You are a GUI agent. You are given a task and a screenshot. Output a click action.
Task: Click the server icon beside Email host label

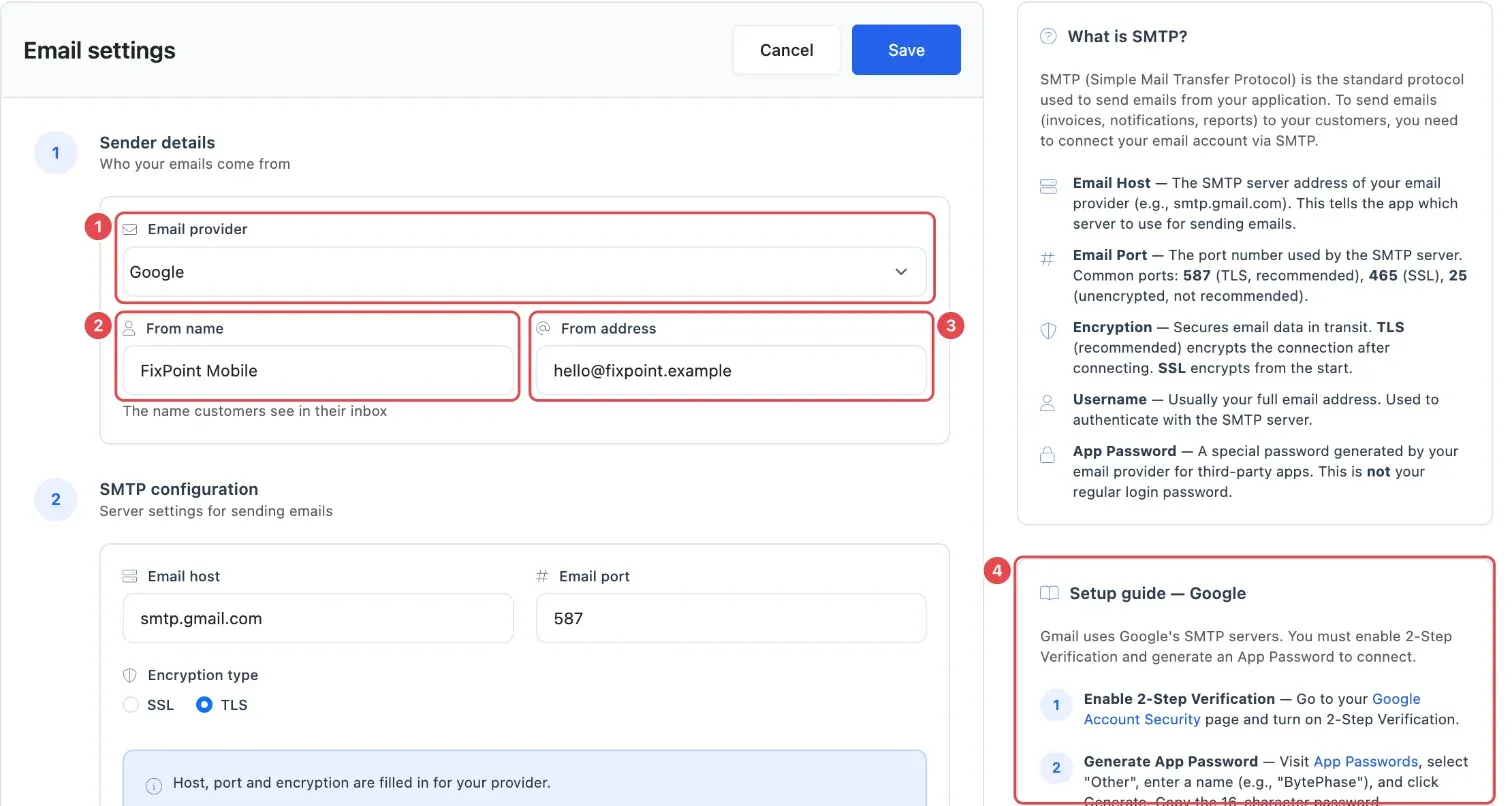(130, 576)
